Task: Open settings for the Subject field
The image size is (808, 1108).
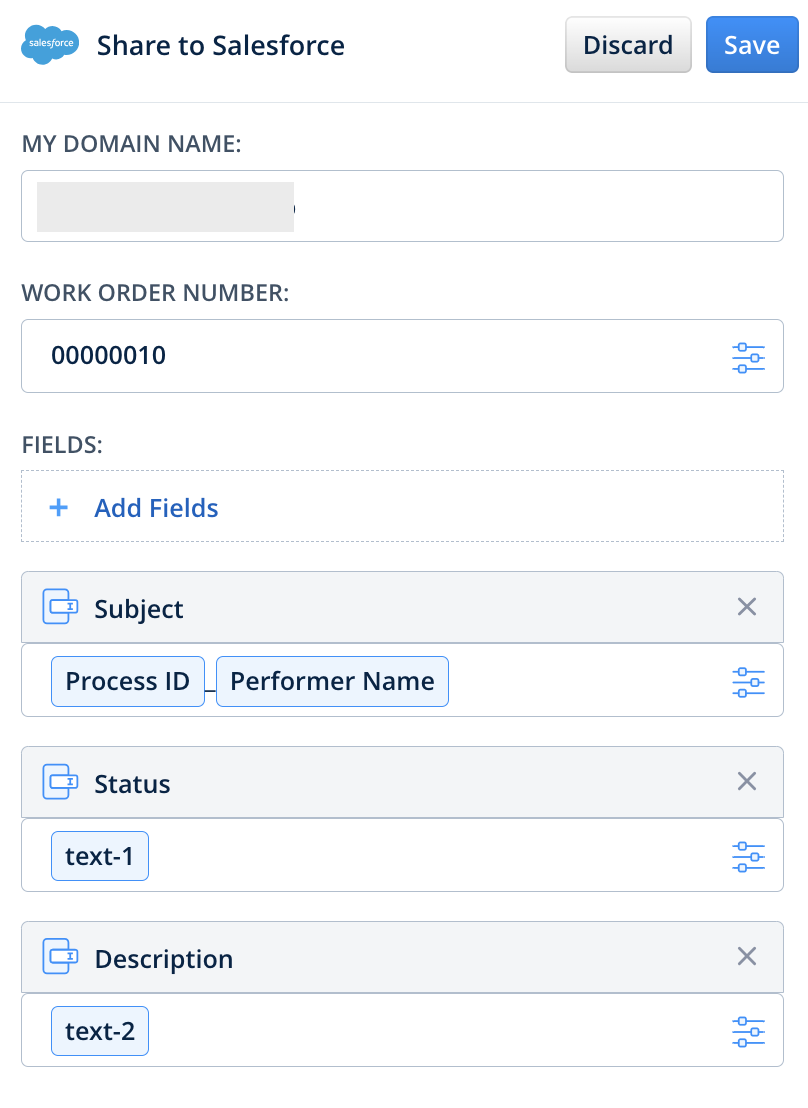Action: [x=749, y=680]
